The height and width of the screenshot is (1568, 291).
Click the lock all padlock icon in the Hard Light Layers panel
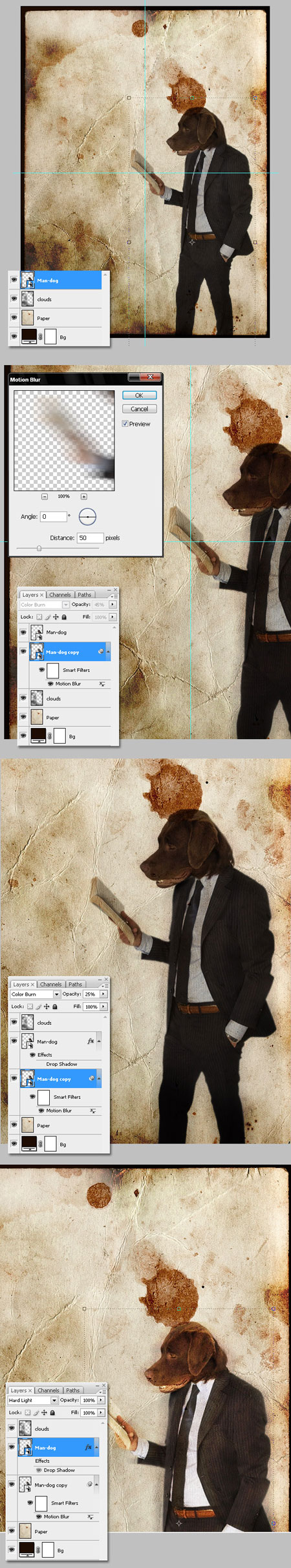tap(52, 1412)
